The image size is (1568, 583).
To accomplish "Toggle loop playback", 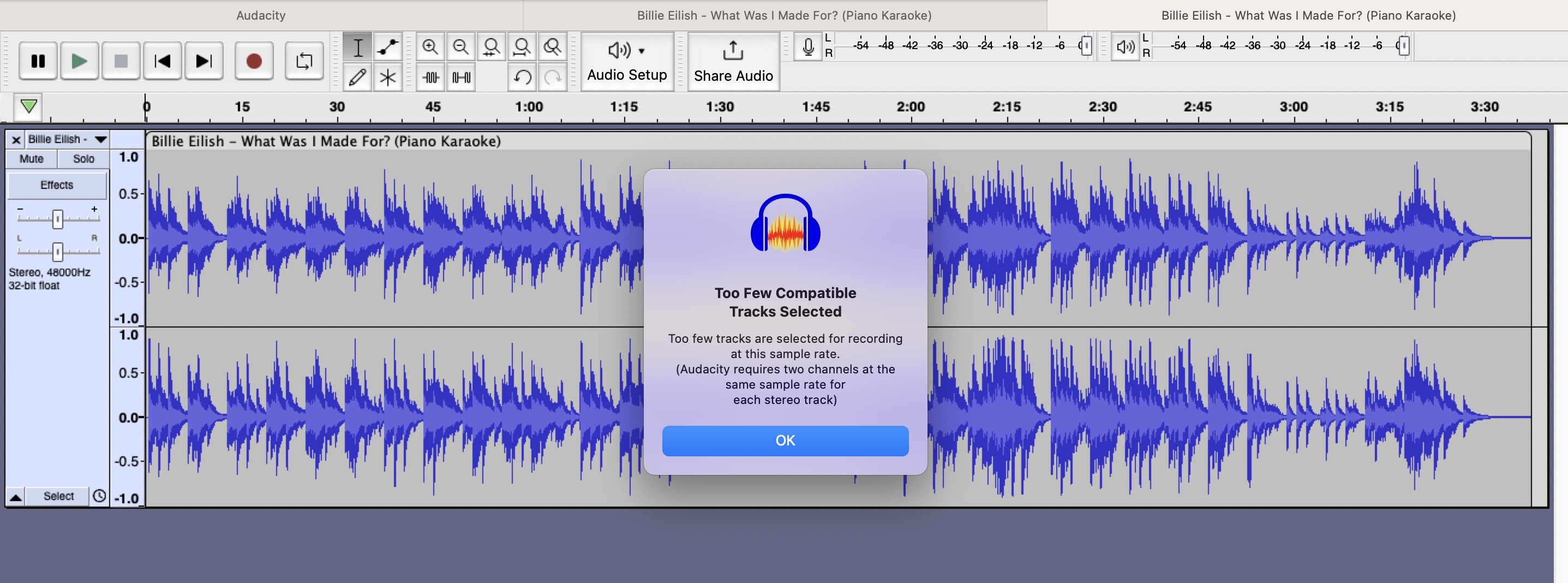I will (x=303, y=60).
